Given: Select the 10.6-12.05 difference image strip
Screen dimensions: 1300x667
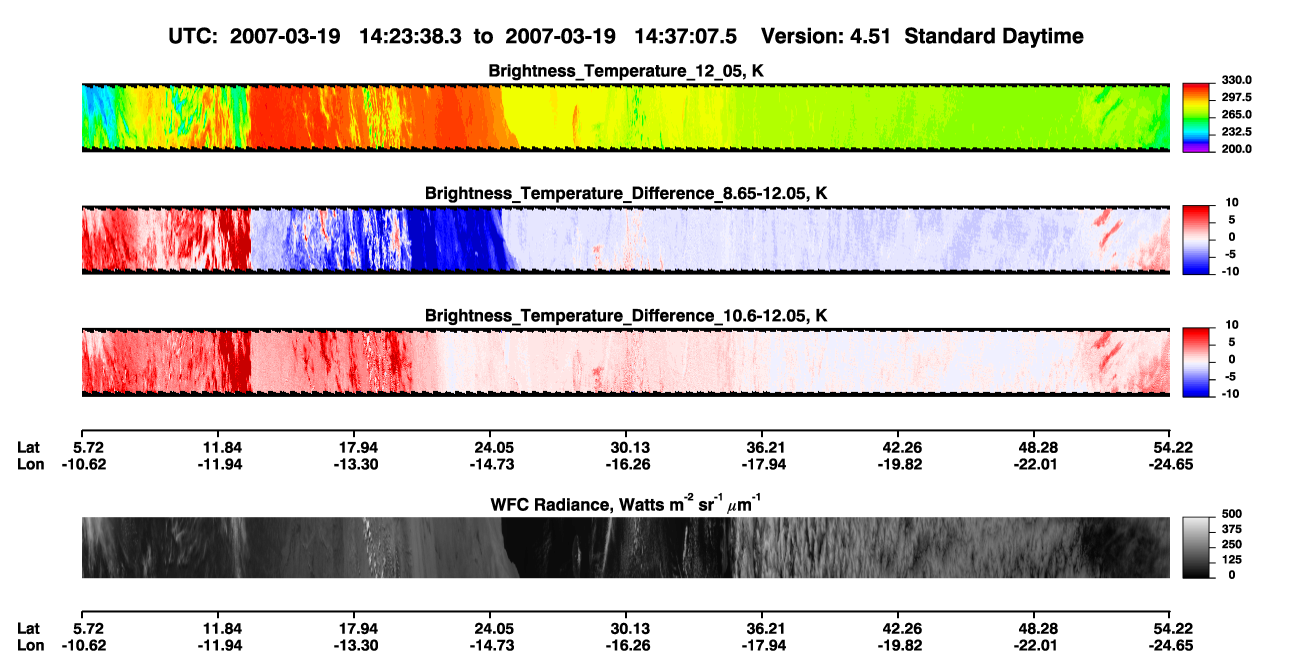Looking at the screenshot, I should pyautogui.click(x=625, y=362).
